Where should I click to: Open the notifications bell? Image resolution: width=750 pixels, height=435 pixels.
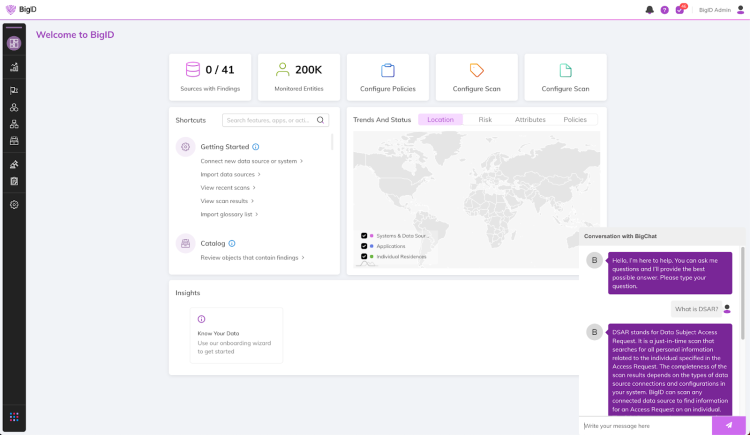650,10
